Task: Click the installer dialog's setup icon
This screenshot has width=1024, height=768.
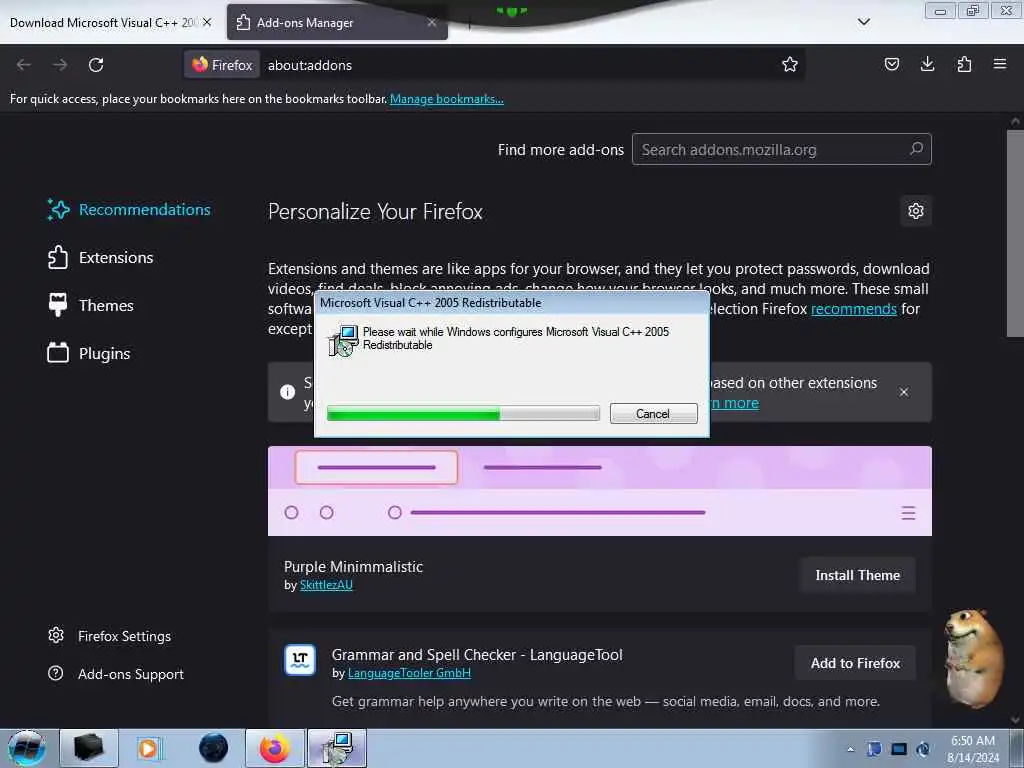Action: [x=344, y=340]
